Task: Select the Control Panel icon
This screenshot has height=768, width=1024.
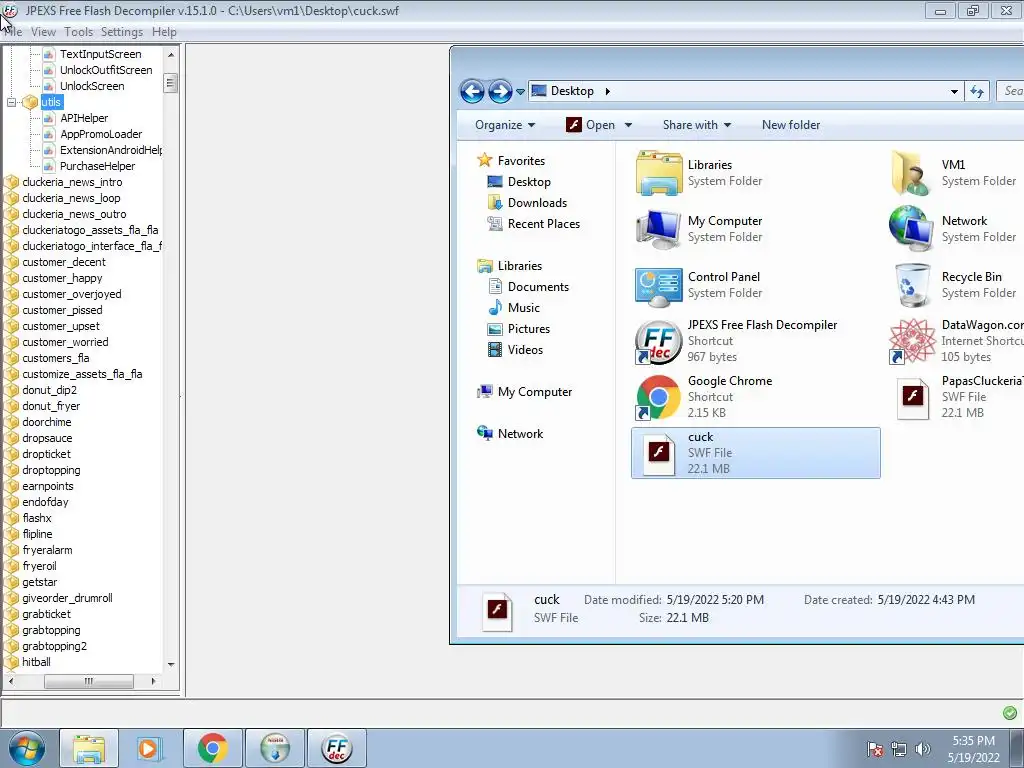Action: (x=658, y=285)
